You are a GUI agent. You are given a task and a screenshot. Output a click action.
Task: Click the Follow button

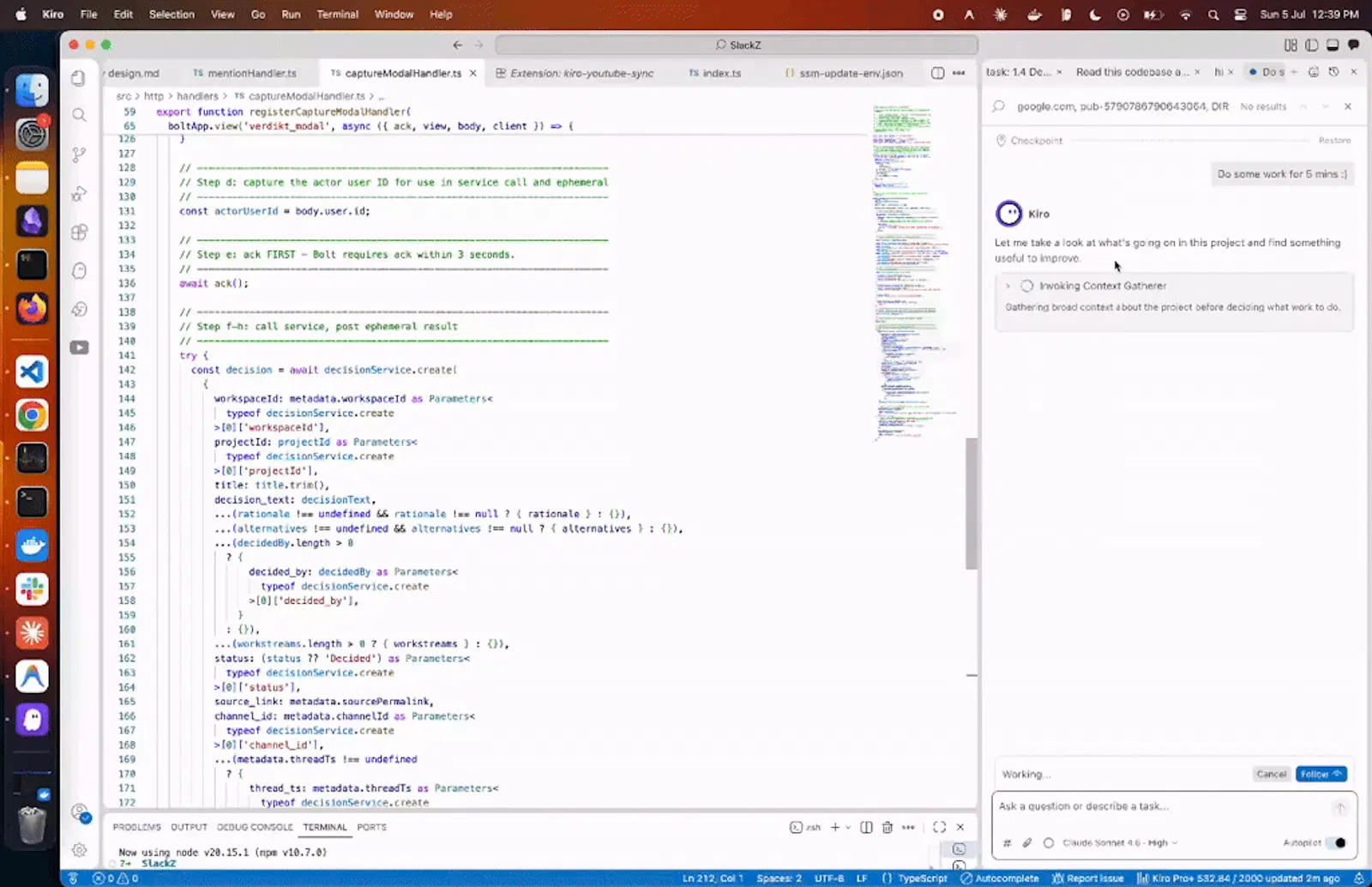coord(1321,774)
